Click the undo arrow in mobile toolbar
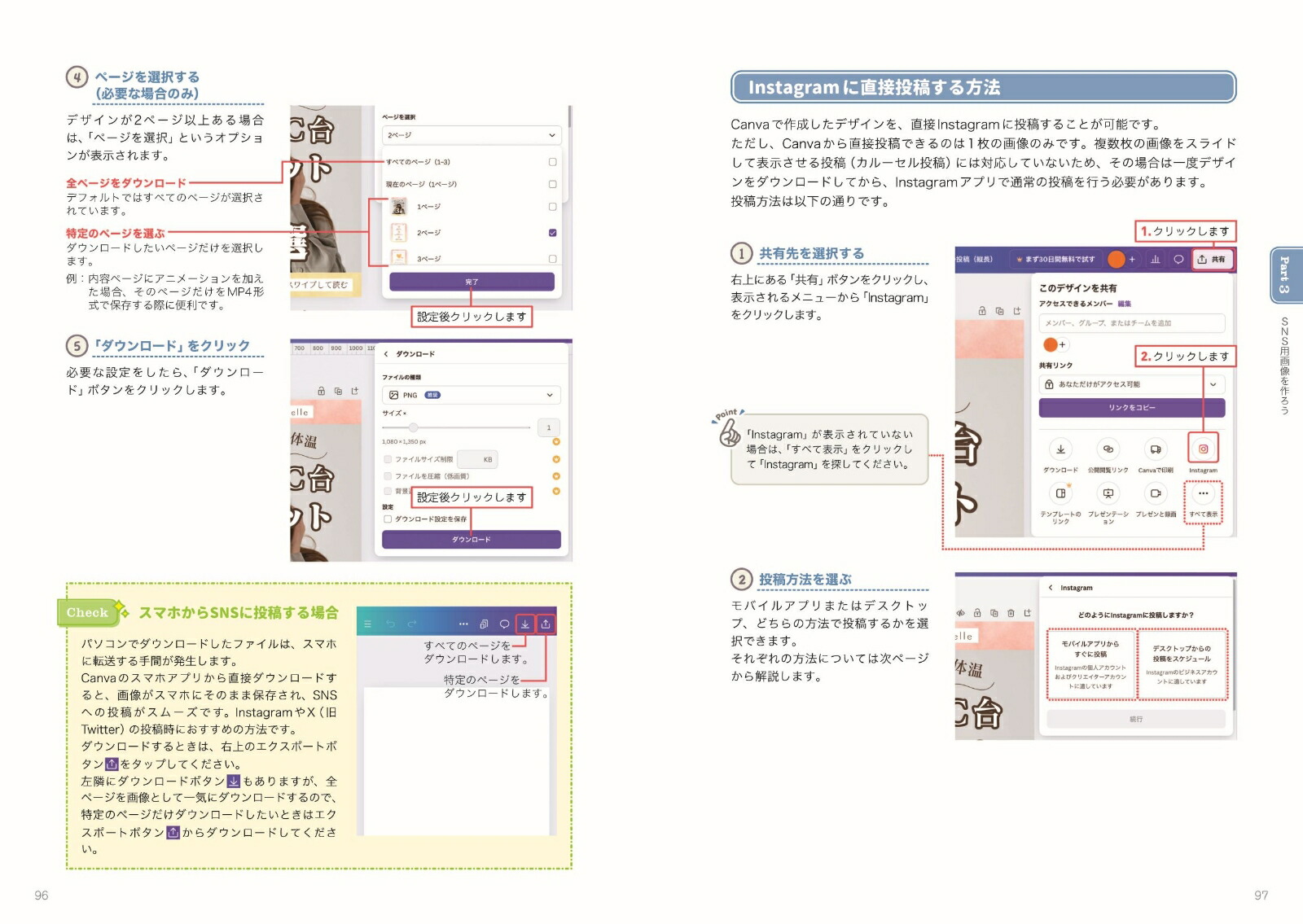The height and width of the screenshot is (924, 1303). pyautogui.click(x=390, y=624)
